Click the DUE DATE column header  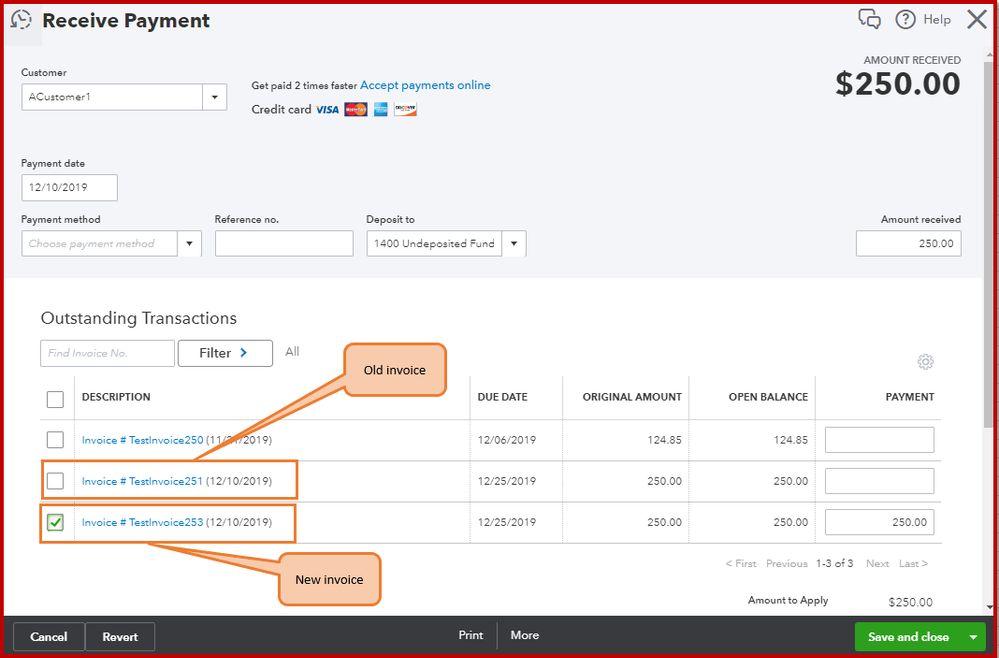coord(503,397)
